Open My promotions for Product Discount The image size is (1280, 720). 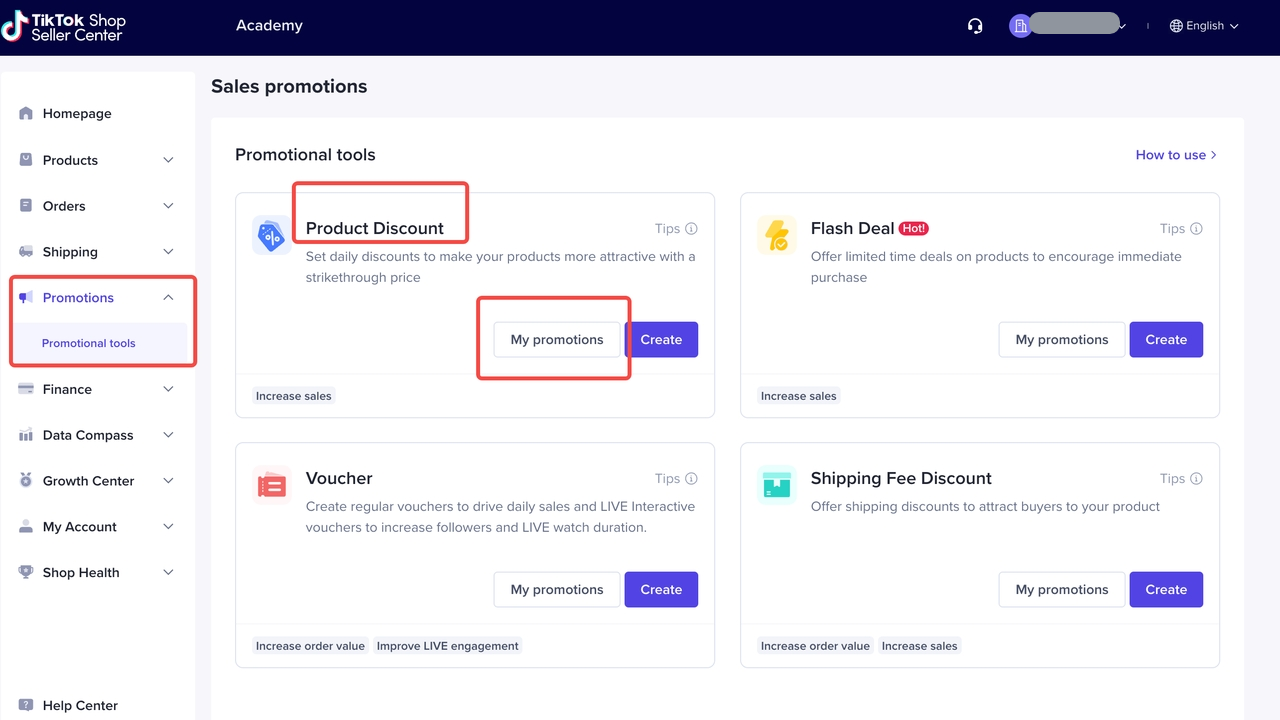click(x=557, y=340)
